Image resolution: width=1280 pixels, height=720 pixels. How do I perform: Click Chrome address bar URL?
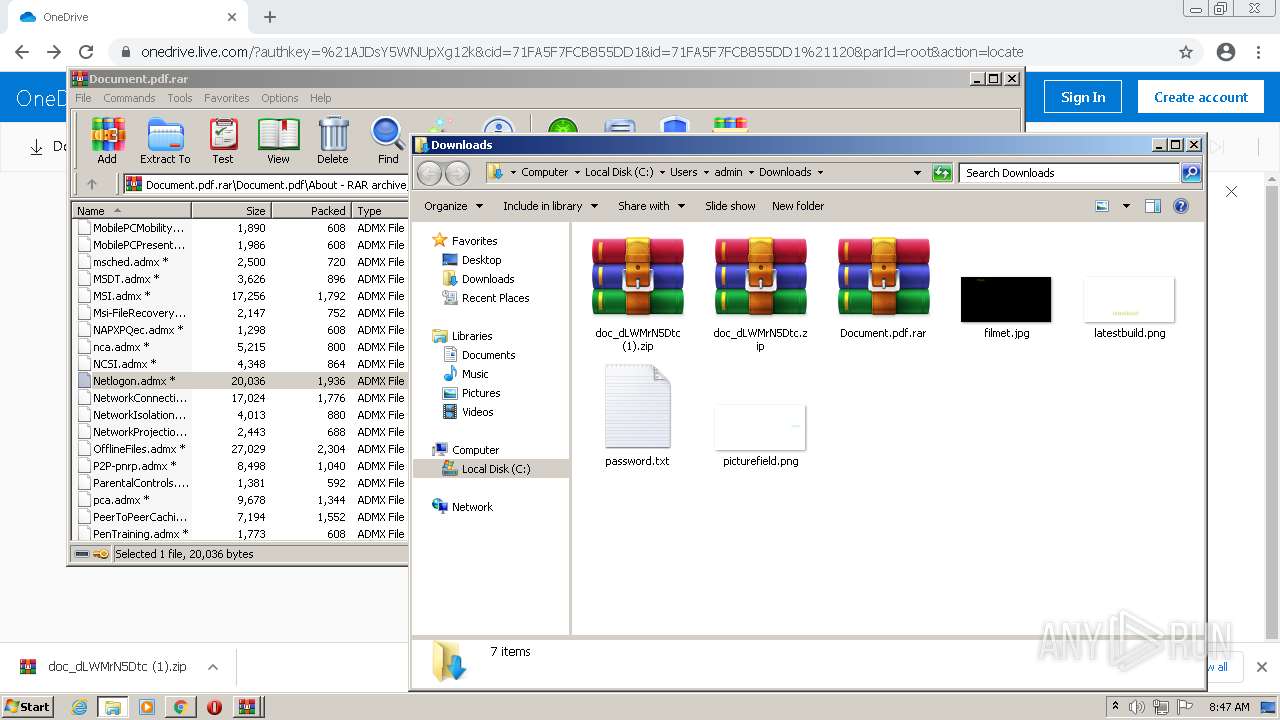[581, 52]
